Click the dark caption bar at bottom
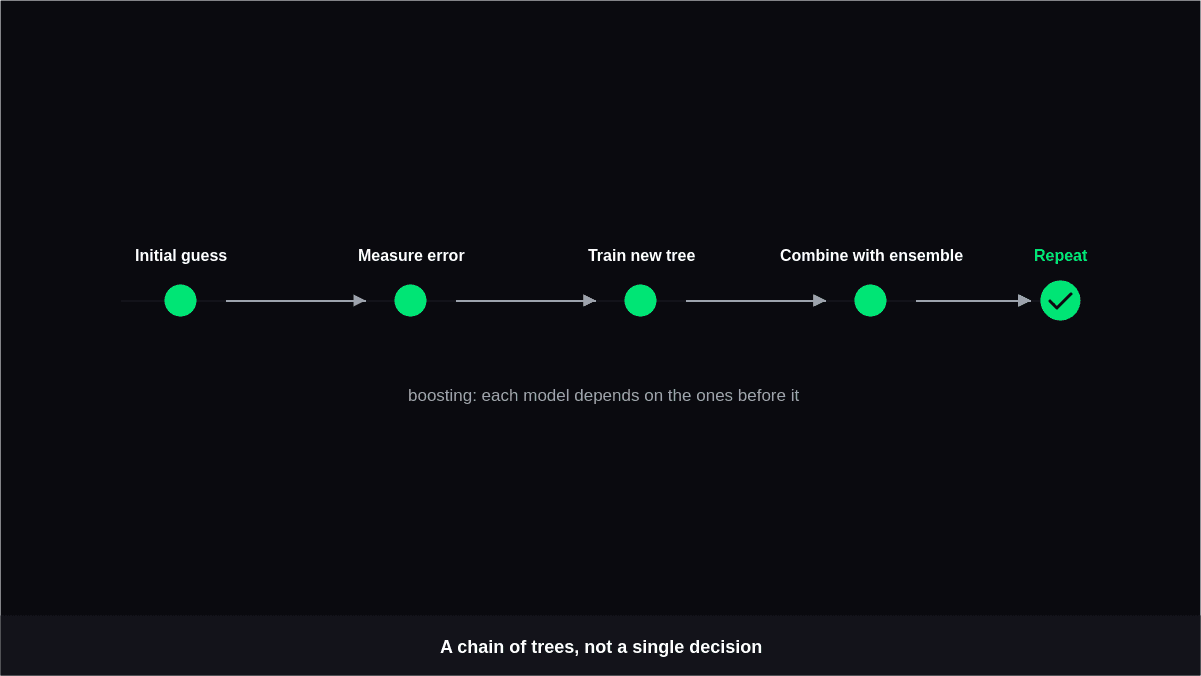The height and width of the screenshot is (676, 1201). click(x=600, y=645)
